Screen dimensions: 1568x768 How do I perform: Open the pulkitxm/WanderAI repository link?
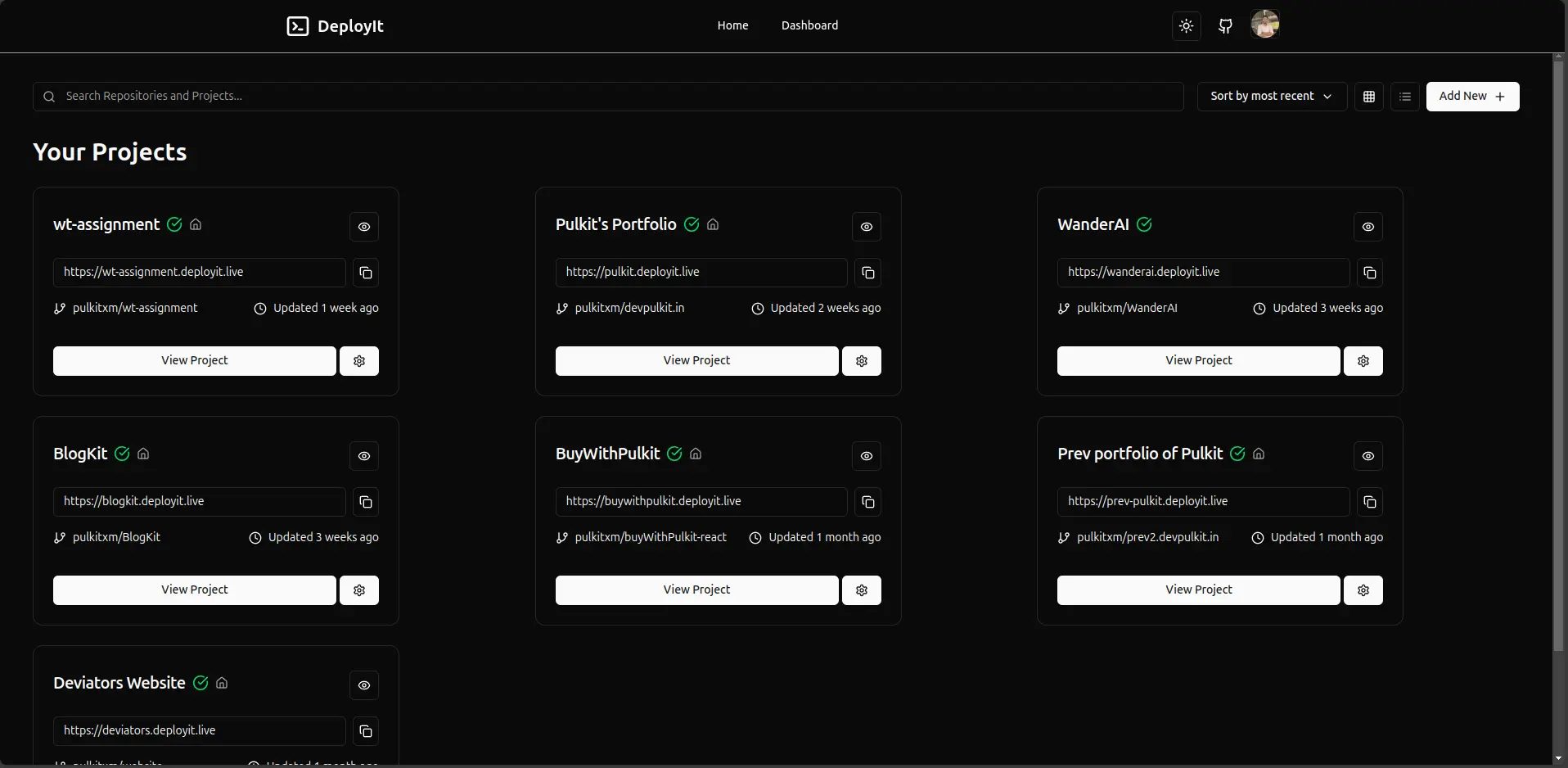(1126, 309)
